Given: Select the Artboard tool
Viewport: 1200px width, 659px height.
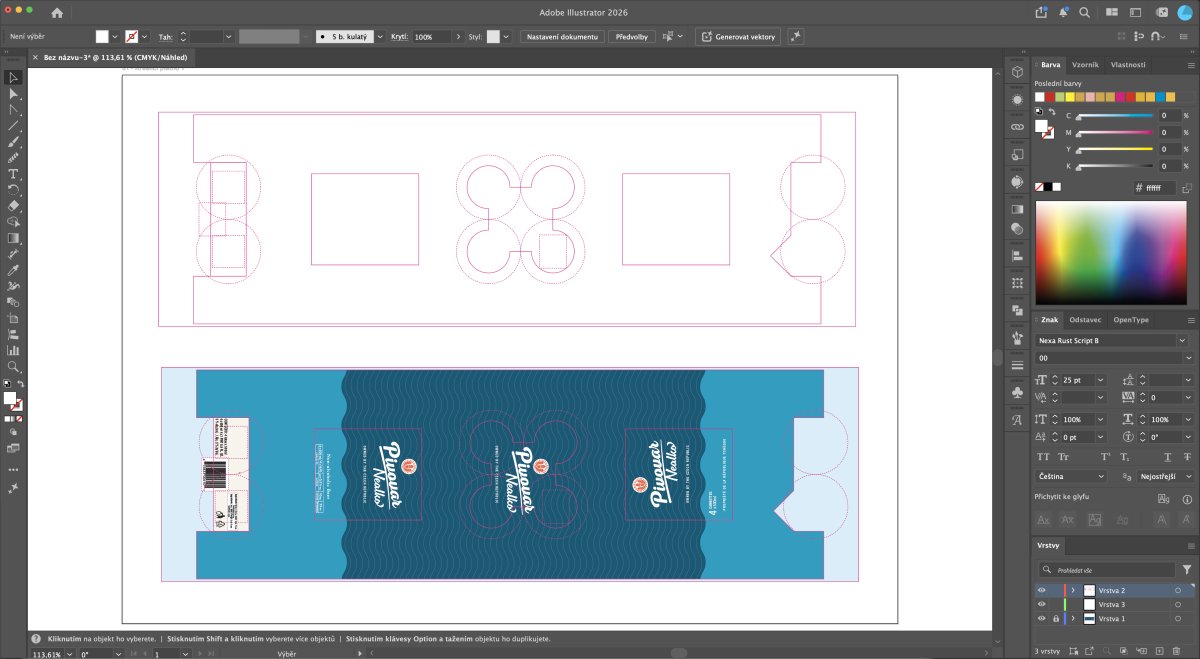Looking at the screenshot, I should [13, 318].
